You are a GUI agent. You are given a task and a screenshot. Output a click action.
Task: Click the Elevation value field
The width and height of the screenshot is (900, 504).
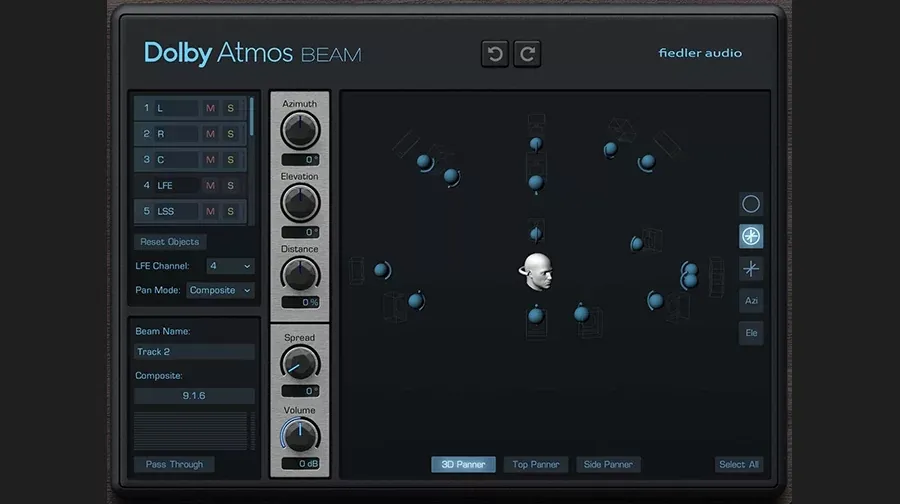tap(300, 232)
